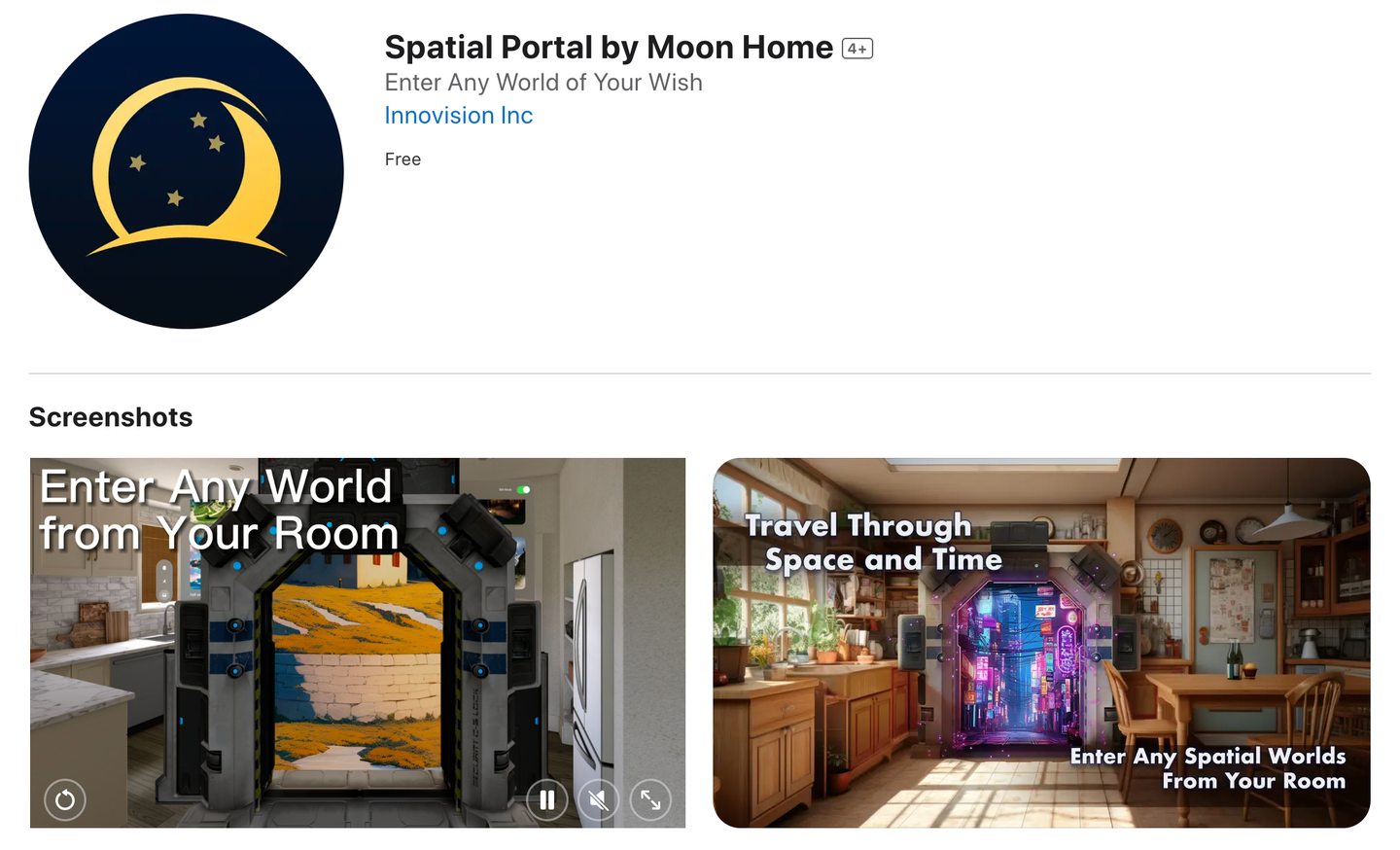Click the Enter Any Spatial Worlds caption
Viewport: 1400px width, 850px height.
coord(1207,768)
